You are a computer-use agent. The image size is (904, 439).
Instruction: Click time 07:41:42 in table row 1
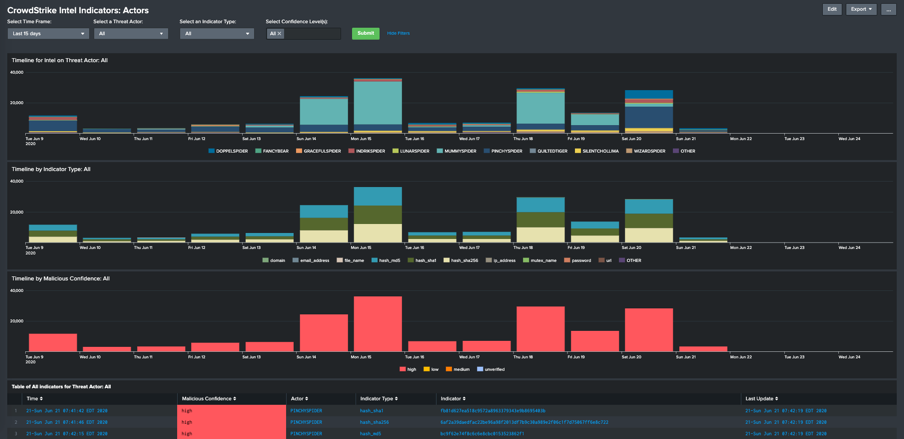tap(67, 411)
